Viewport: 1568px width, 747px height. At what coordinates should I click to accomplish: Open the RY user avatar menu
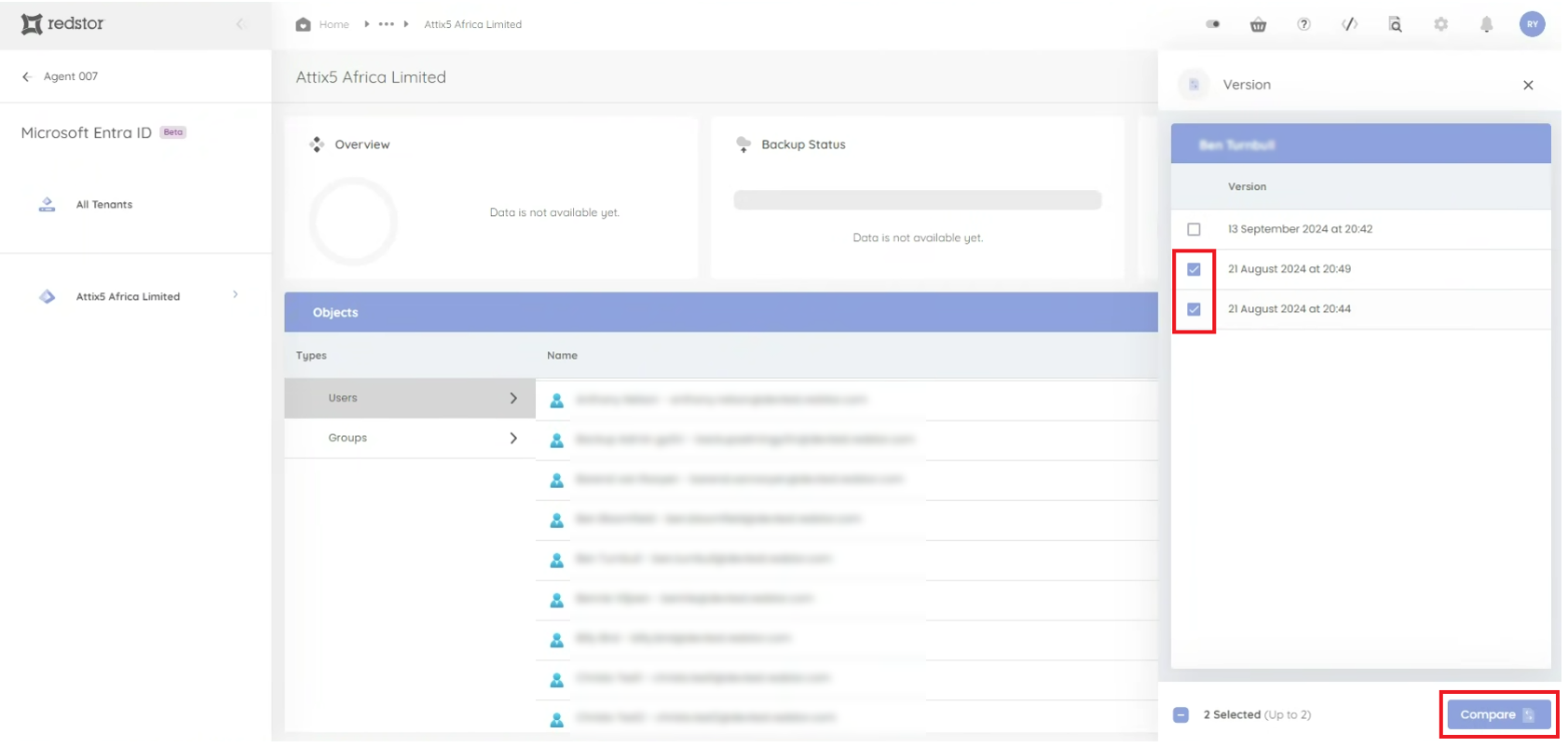coord(1532,24)
